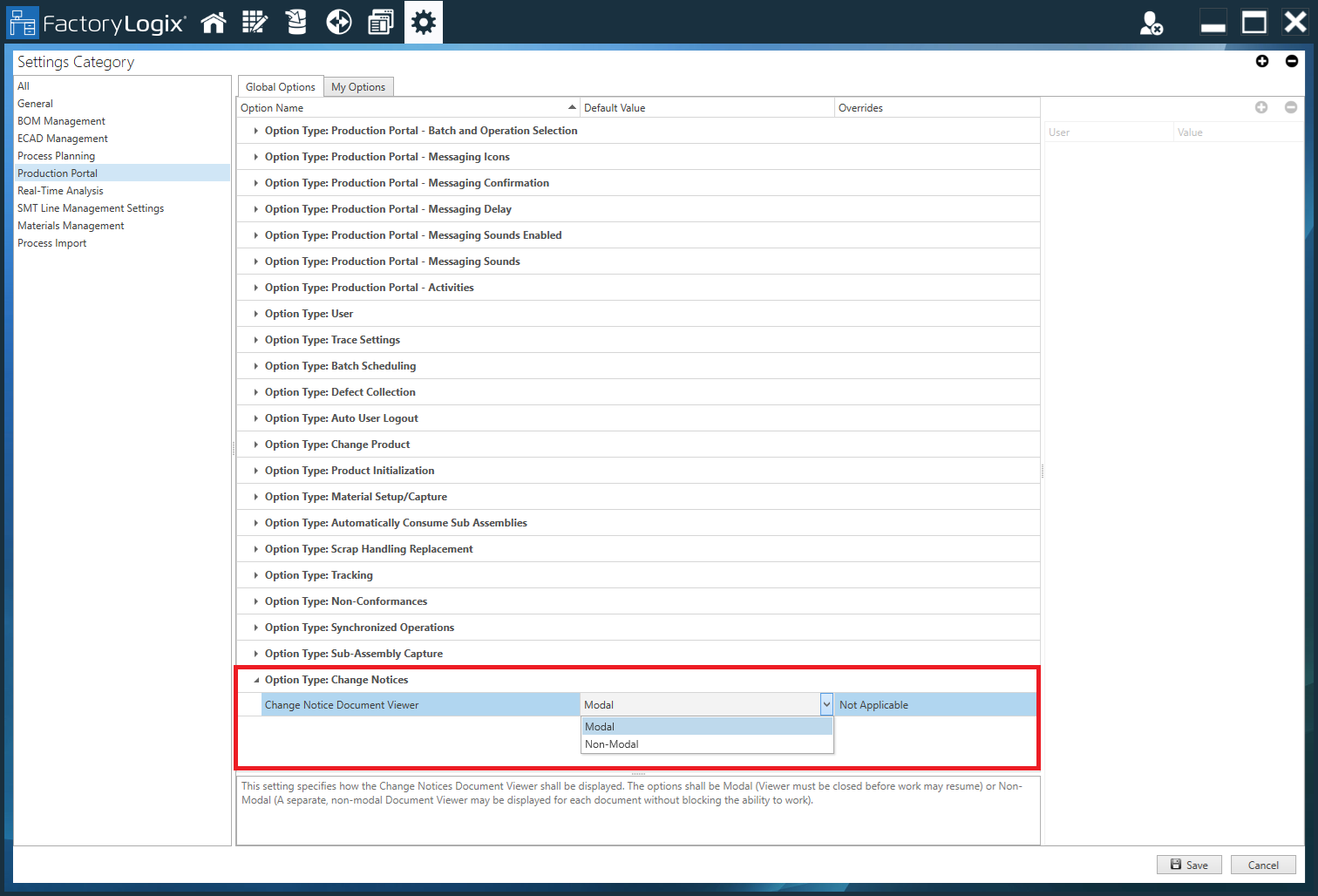Select the Materials Management category

(71, 225)
